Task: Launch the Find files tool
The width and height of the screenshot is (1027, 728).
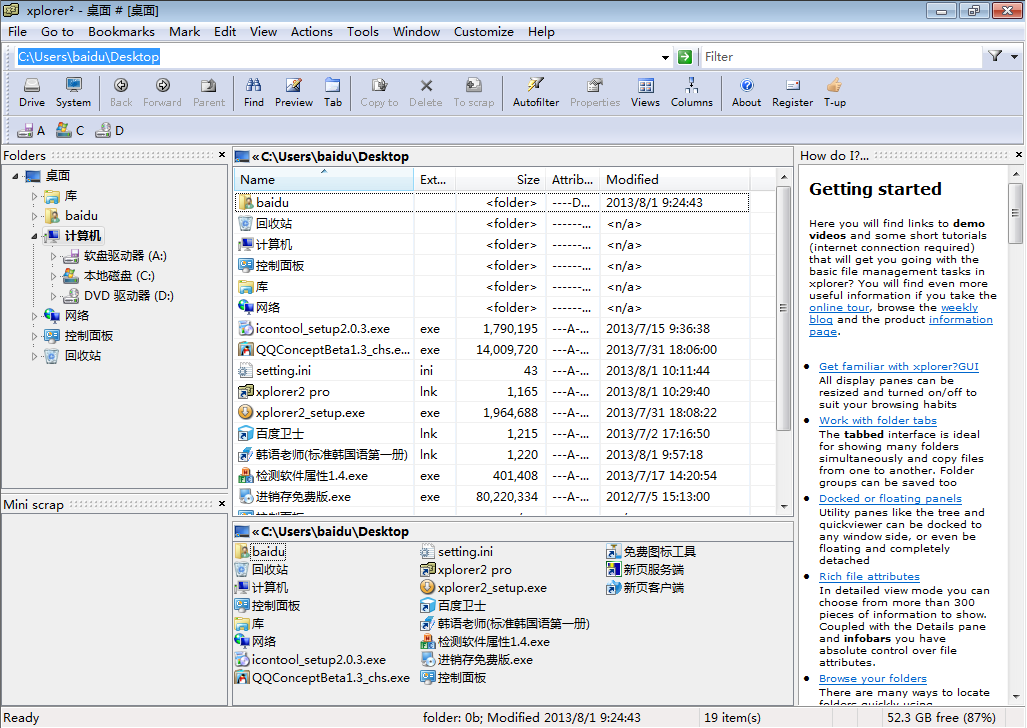Action: [x=253, y=92]
